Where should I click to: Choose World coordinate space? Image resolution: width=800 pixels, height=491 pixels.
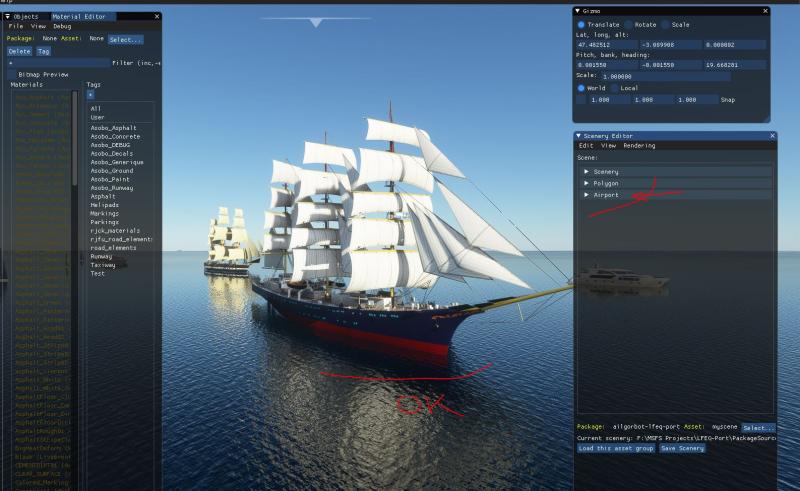pos(581,88)
